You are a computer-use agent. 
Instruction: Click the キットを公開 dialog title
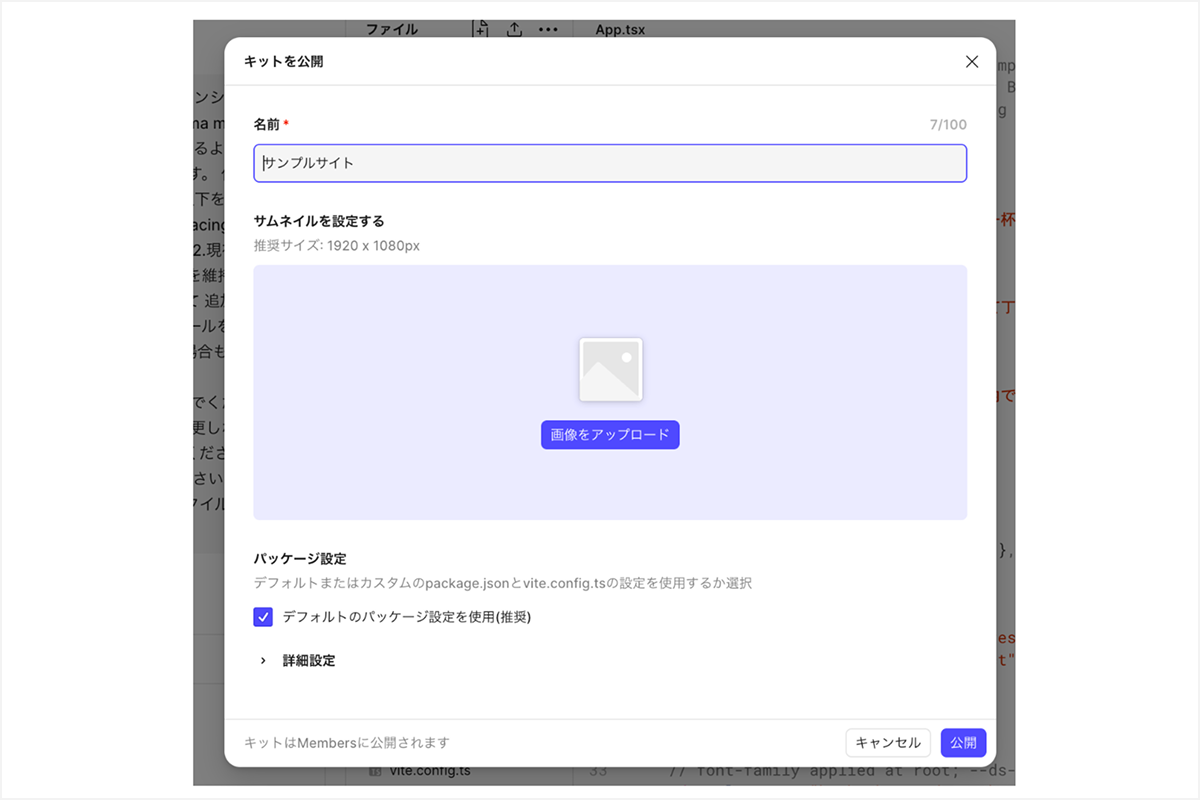pyautogui.click(x=283, y=61)
